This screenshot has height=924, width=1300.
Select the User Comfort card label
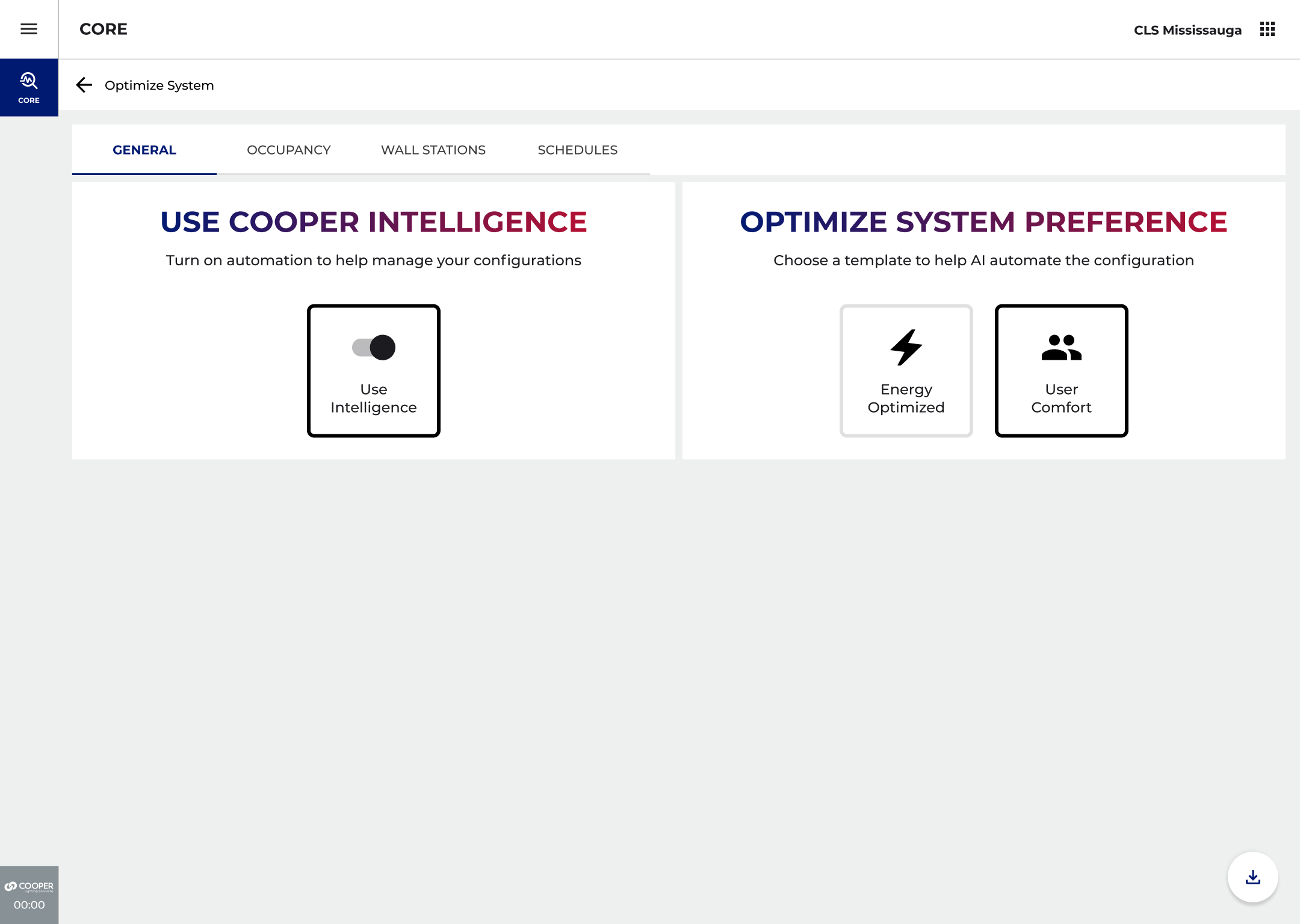(1061, 398)
